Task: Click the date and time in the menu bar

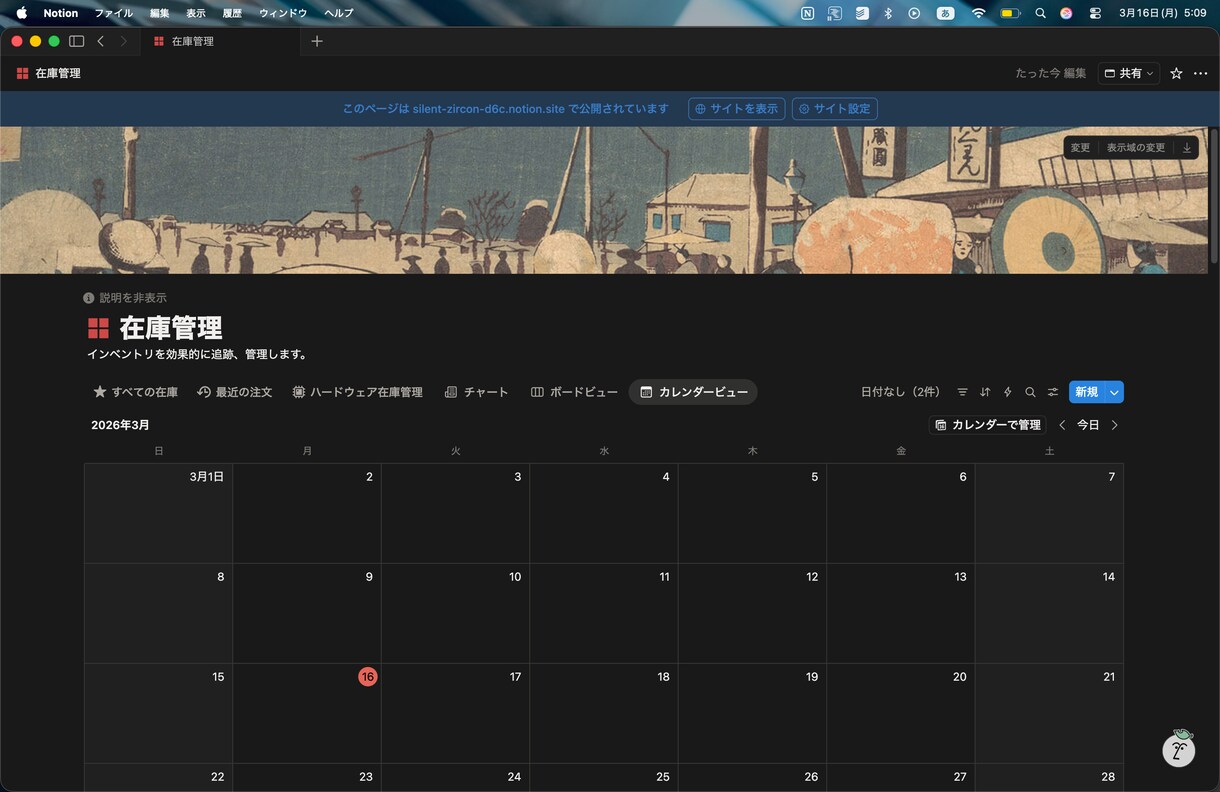Action: (1162, 13)
